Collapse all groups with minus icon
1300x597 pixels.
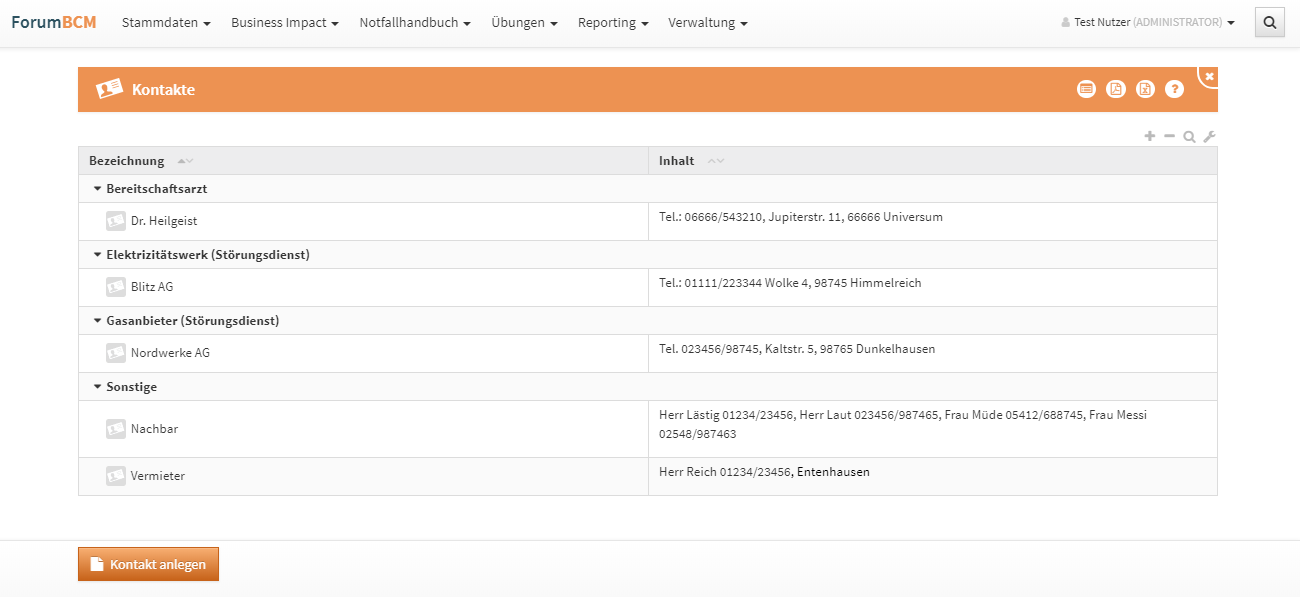(x=1169, y=136)
